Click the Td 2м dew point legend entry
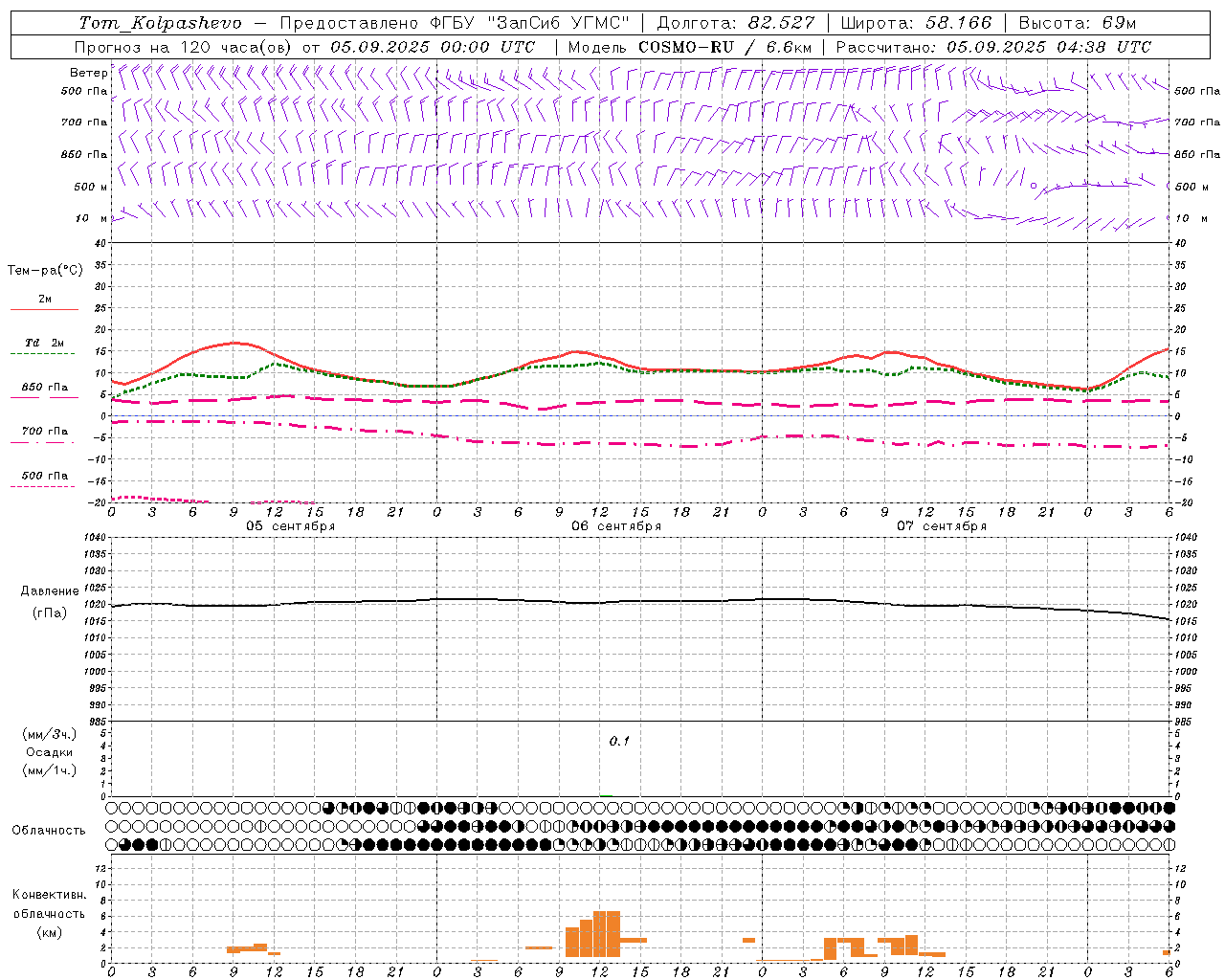Screen dimensions: 1225x980 coord(45,343)
